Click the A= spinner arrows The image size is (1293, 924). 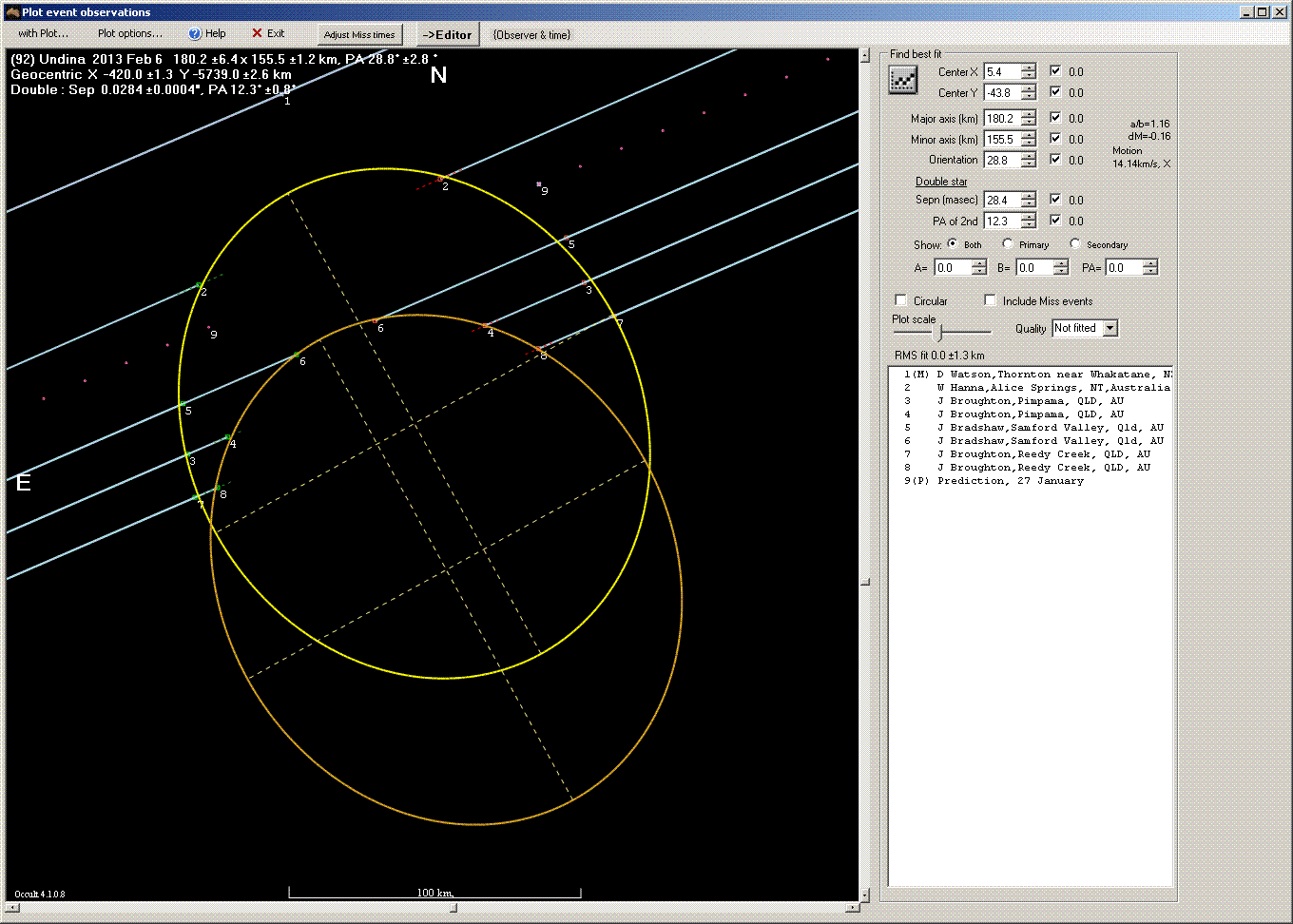coord(979,268)
